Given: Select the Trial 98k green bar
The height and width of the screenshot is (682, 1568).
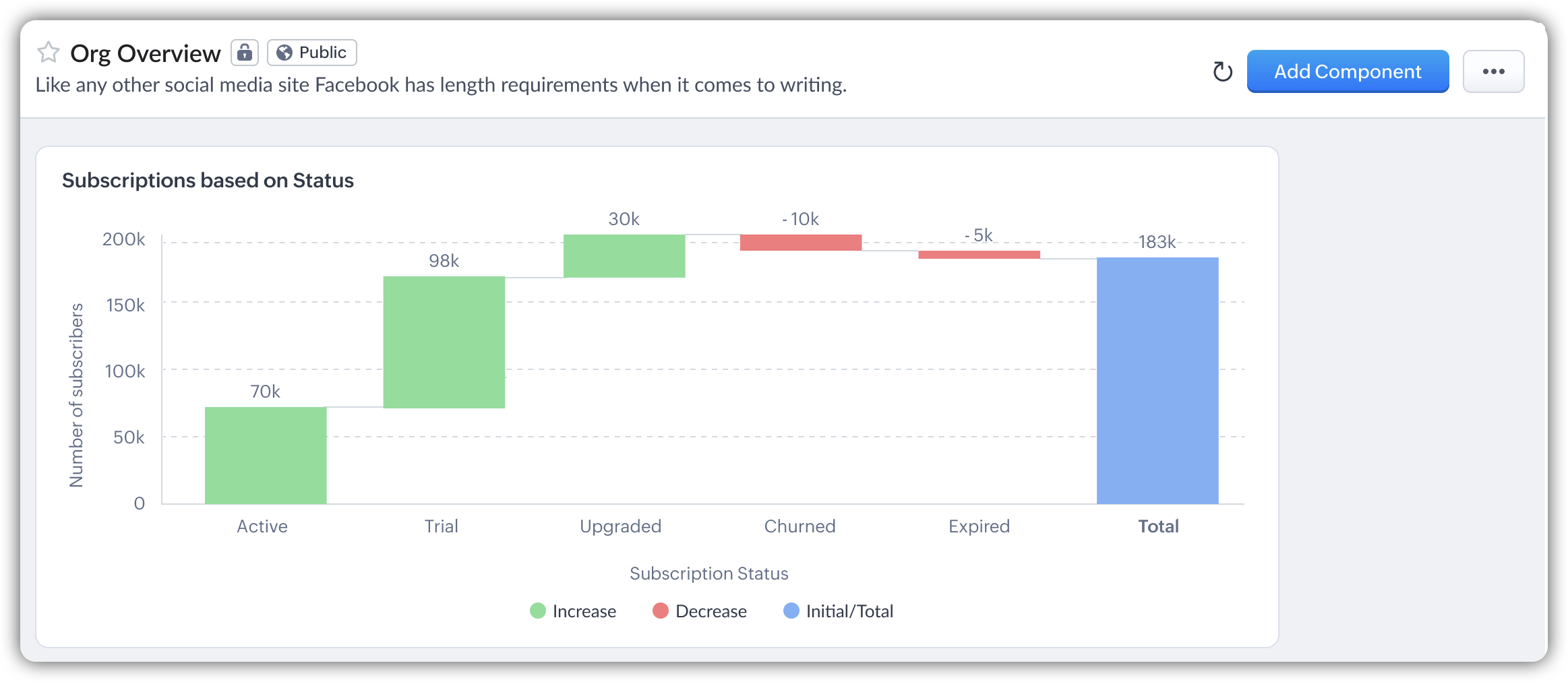Looking at the screenshot, I should coord(444,342).
